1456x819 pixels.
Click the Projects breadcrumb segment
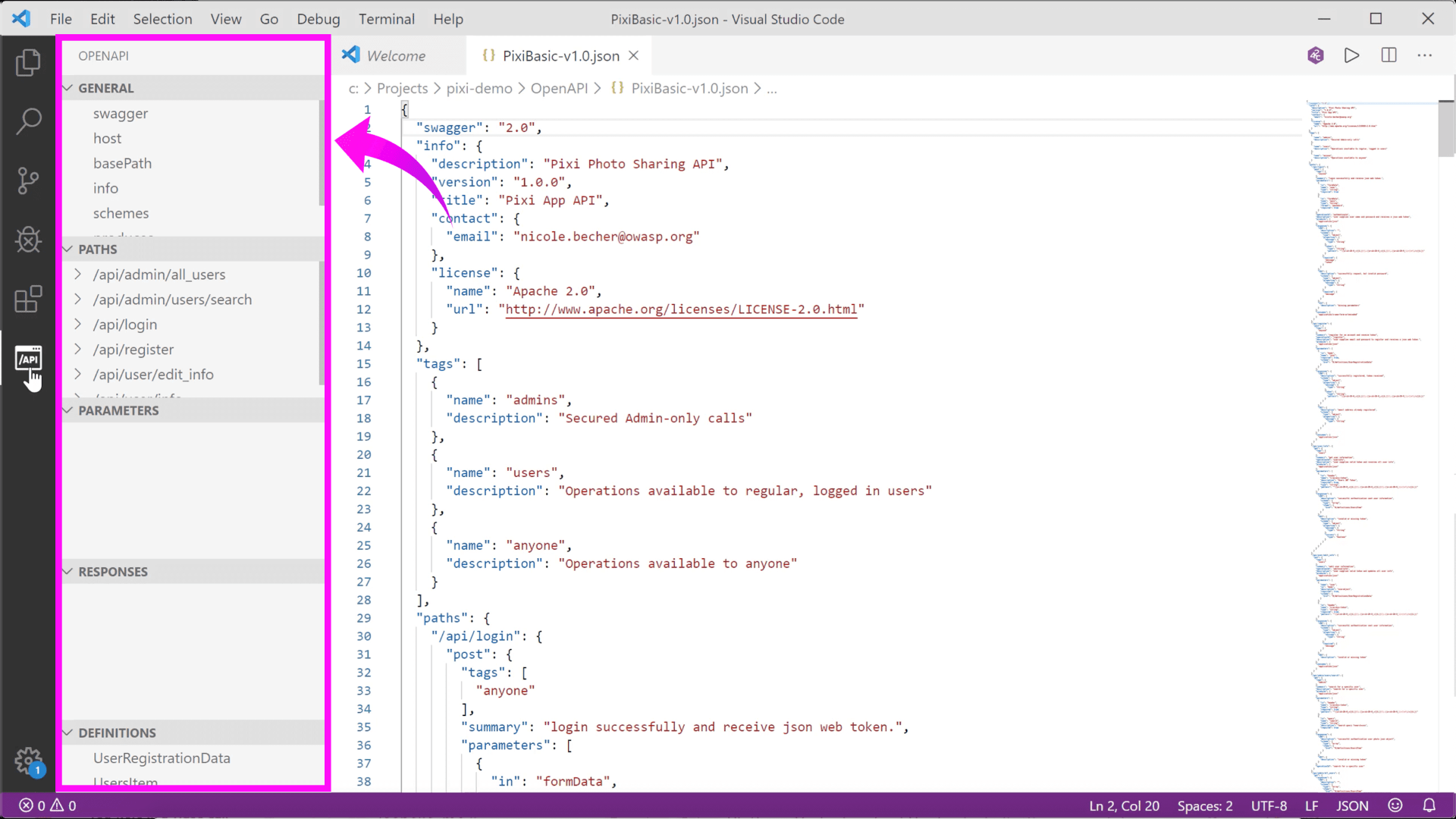pyautogui.click(x=402, y=88)
